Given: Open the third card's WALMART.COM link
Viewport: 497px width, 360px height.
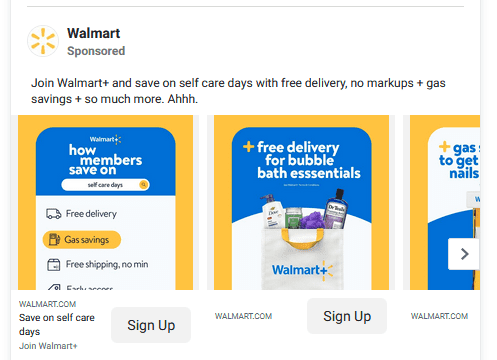Looking at the screenshot, I should pos(439,316).
